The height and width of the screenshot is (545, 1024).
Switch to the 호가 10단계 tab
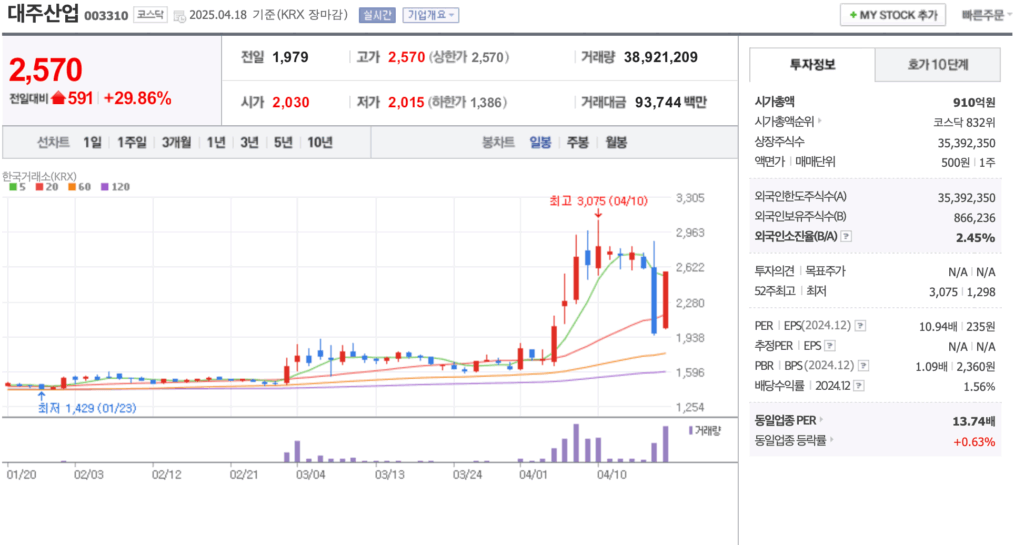(x=938, y=65)
